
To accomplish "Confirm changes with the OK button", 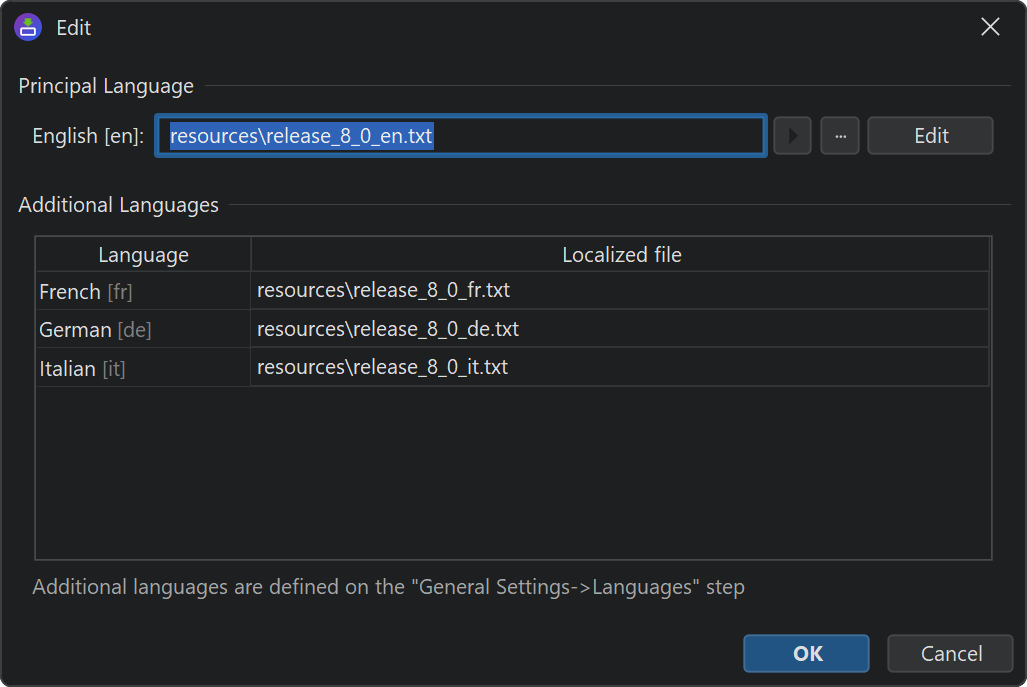I will [x=806, y=654].
